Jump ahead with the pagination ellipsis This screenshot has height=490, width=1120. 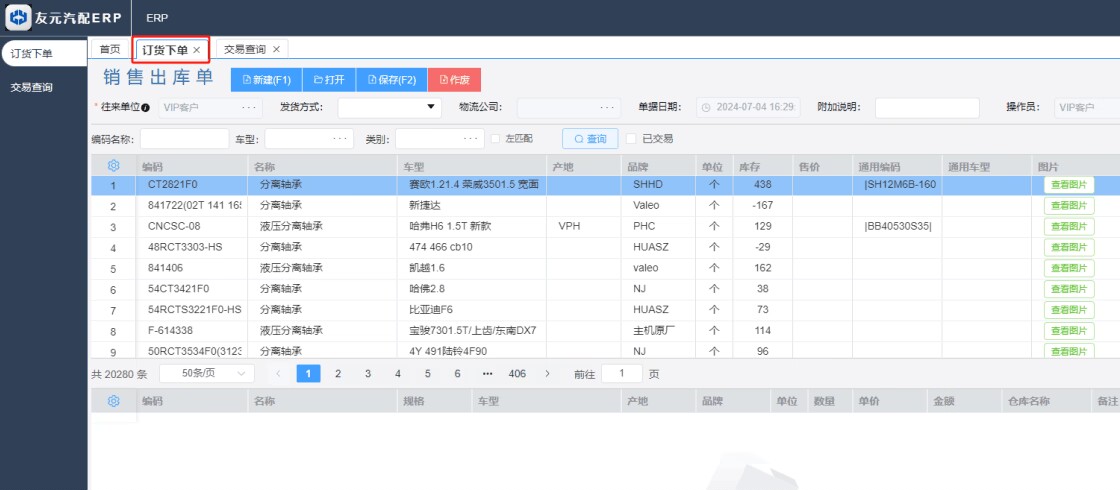(488, 374)
